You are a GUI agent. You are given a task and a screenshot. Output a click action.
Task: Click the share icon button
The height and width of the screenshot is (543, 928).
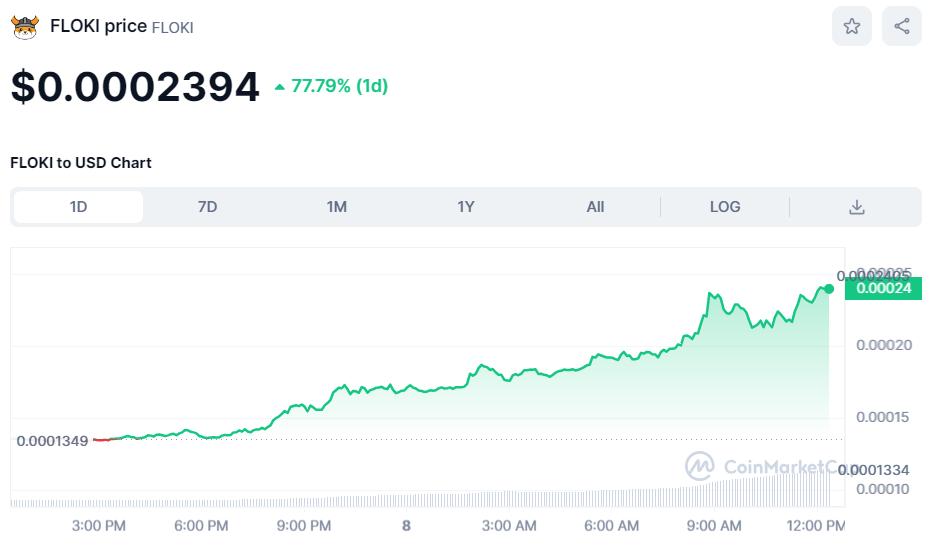coord(901,27)
